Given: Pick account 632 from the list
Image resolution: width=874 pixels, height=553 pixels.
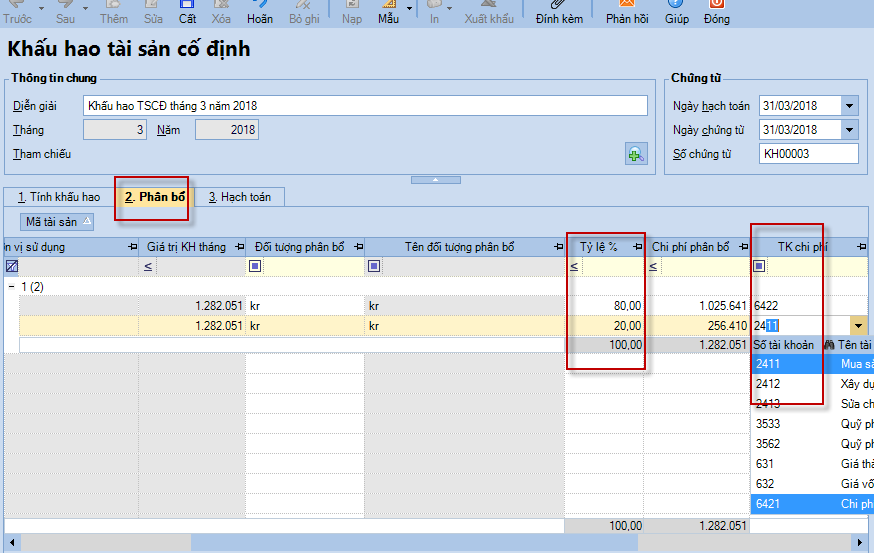Looking at the screenshot, I should [812, 484].
